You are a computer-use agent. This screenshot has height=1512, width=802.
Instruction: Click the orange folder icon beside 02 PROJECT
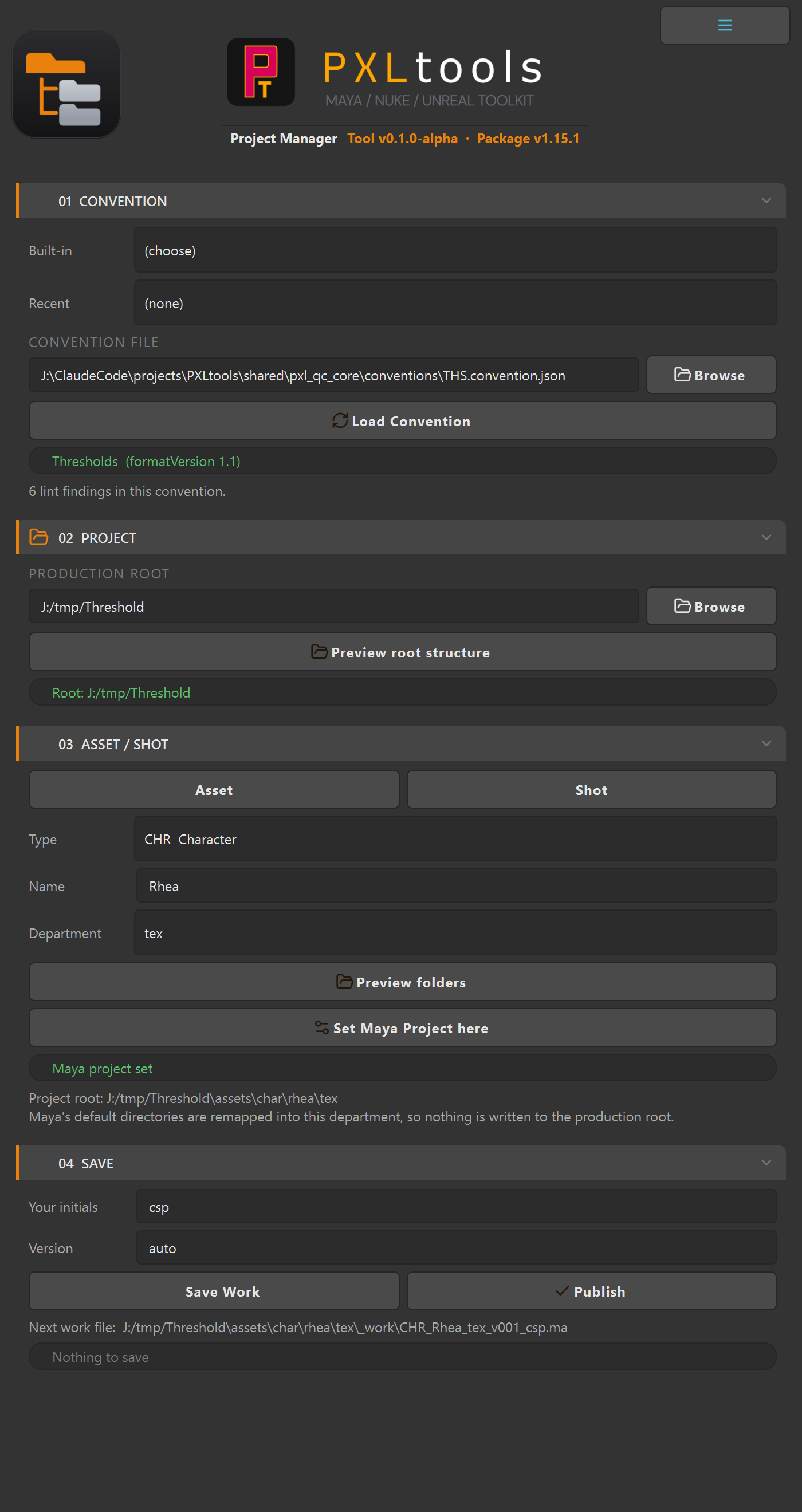pyautogui.click(x=39, y=537)
